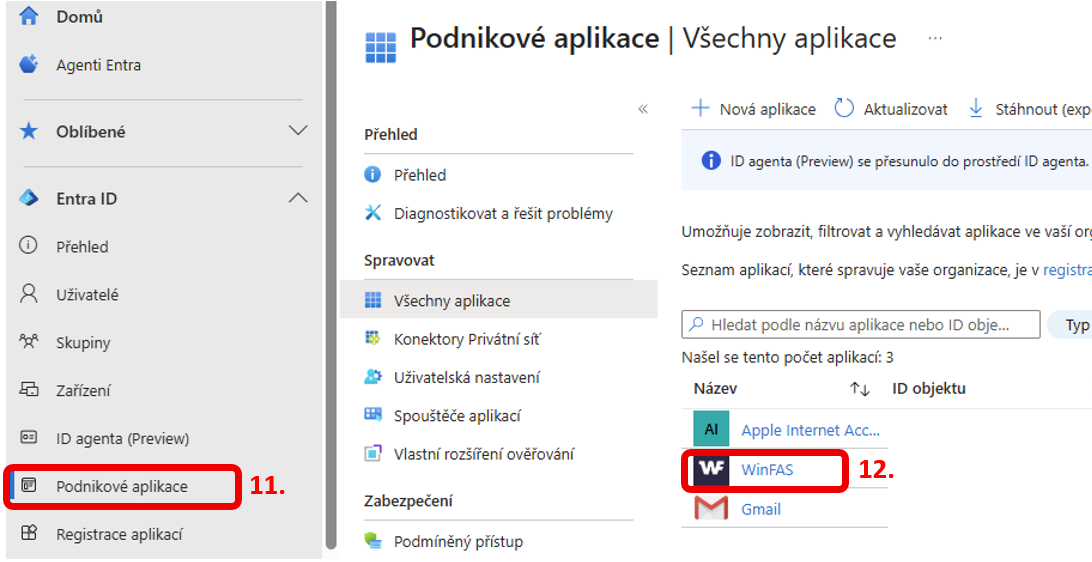
Task: Open Konektory Privátní síť menu item
Action: click(467, 339)
